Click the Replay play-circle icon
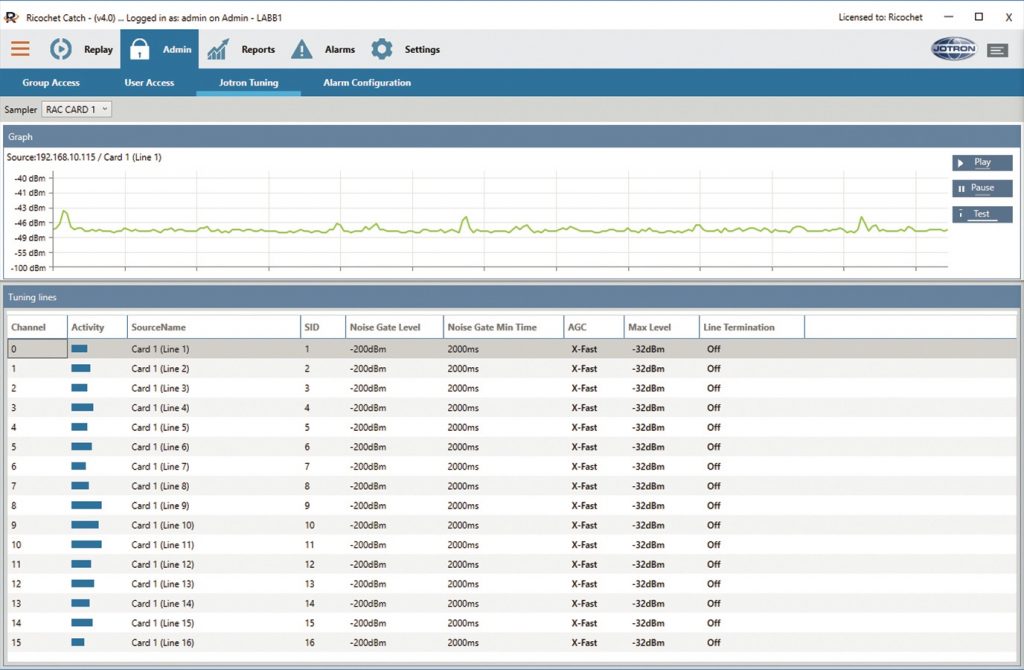 tap(61, 49)
